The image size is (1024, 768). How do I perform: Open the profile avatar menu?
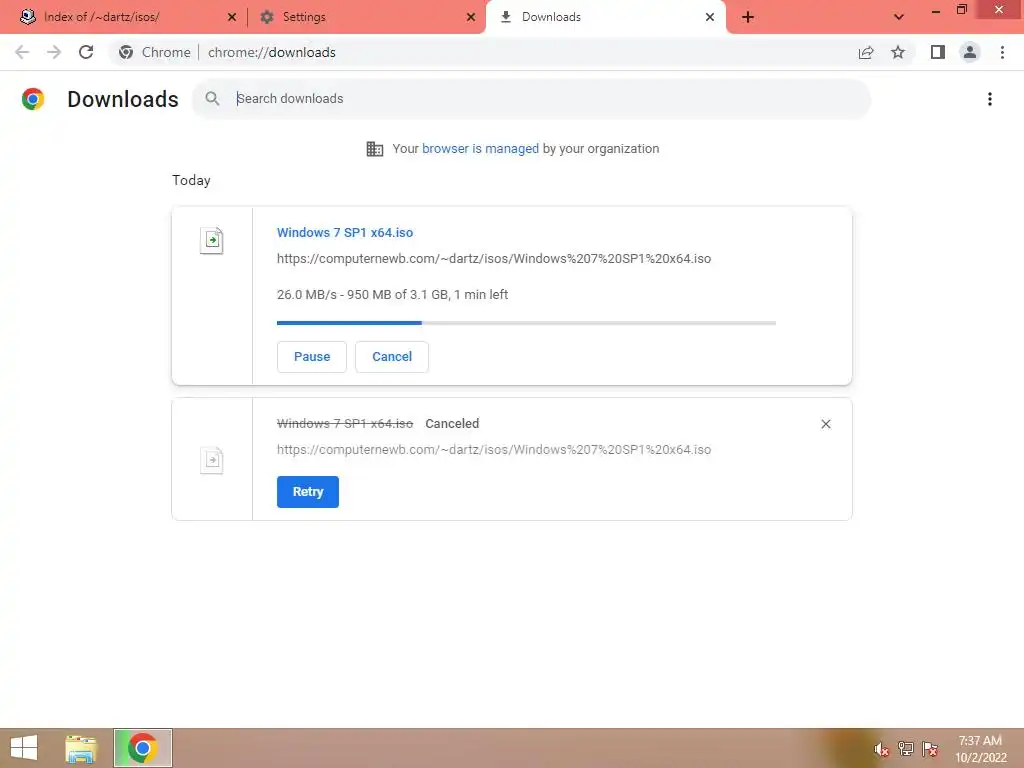(x=970, y=52)
